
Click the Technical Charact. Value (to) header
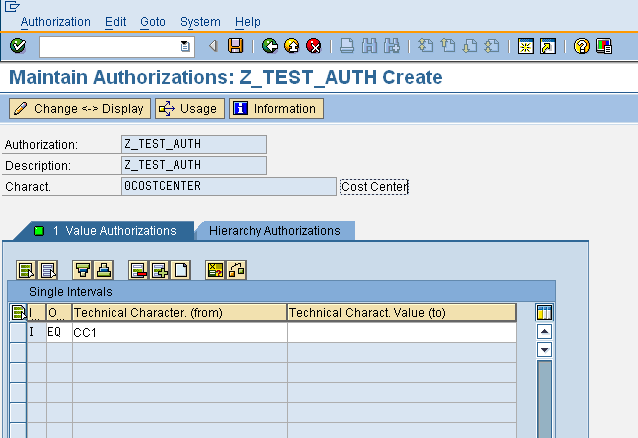click(402, 313)
